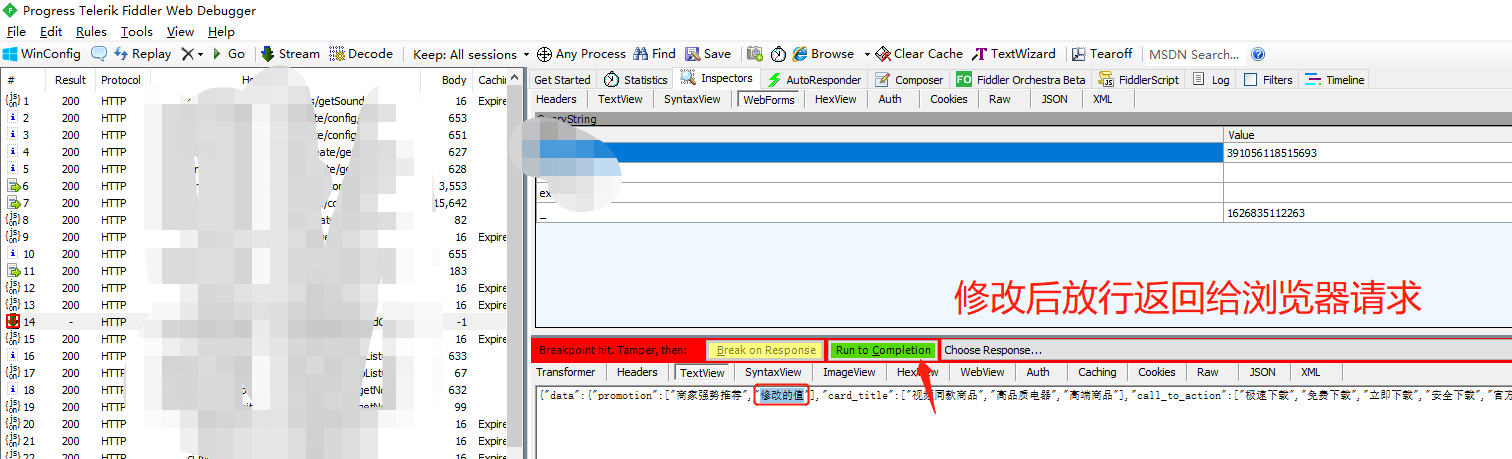1512x459 pixels.
Task: Click value 391056118515693 cell
Action: click(1367, 153)
